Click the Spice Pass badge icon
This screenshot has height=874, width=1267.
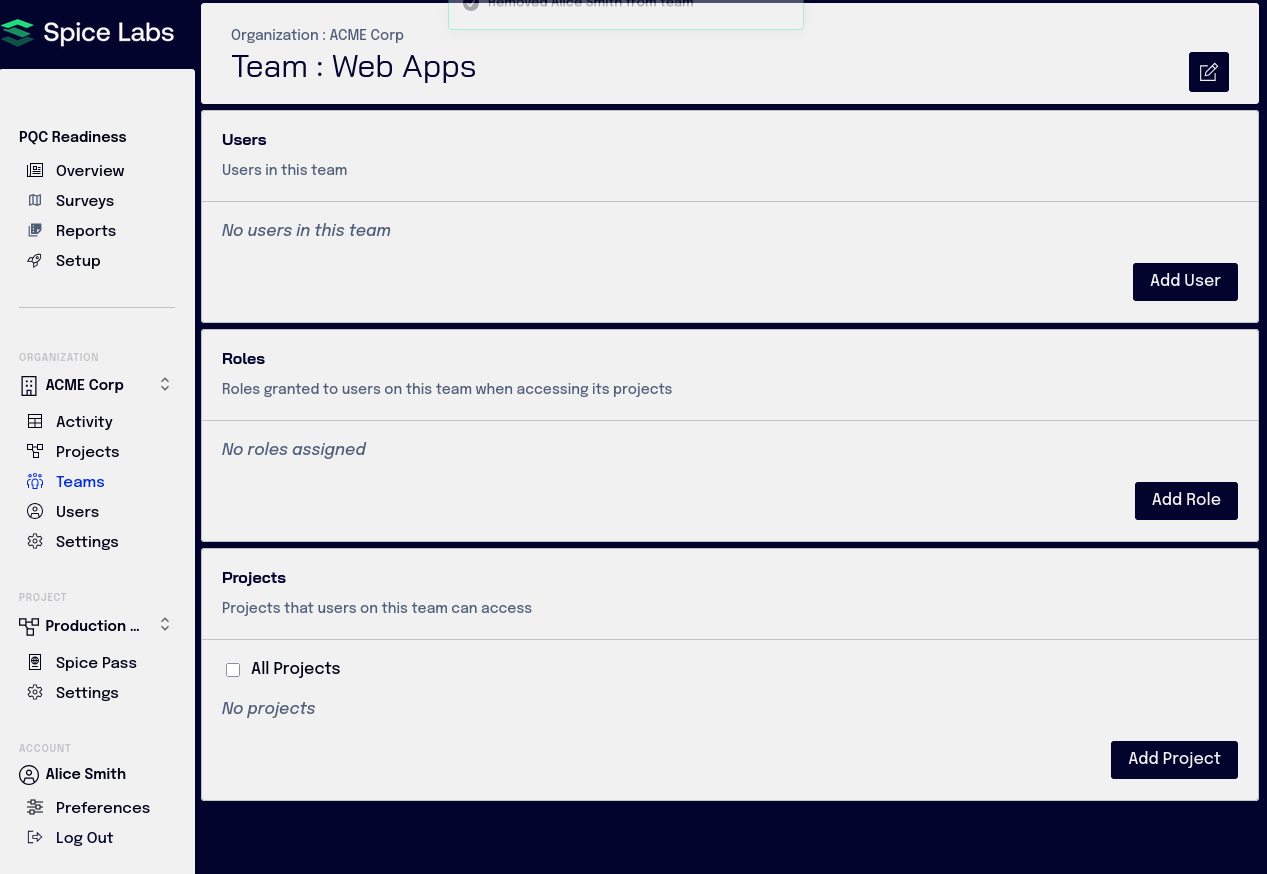(x=35, y=662)
